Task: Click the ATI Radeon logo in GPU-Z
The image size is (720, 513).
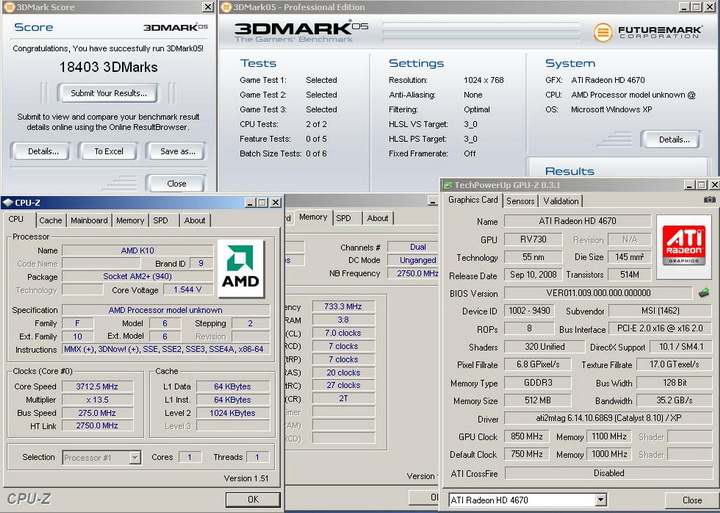Action: pyautogui.click(x=684, y=246)
